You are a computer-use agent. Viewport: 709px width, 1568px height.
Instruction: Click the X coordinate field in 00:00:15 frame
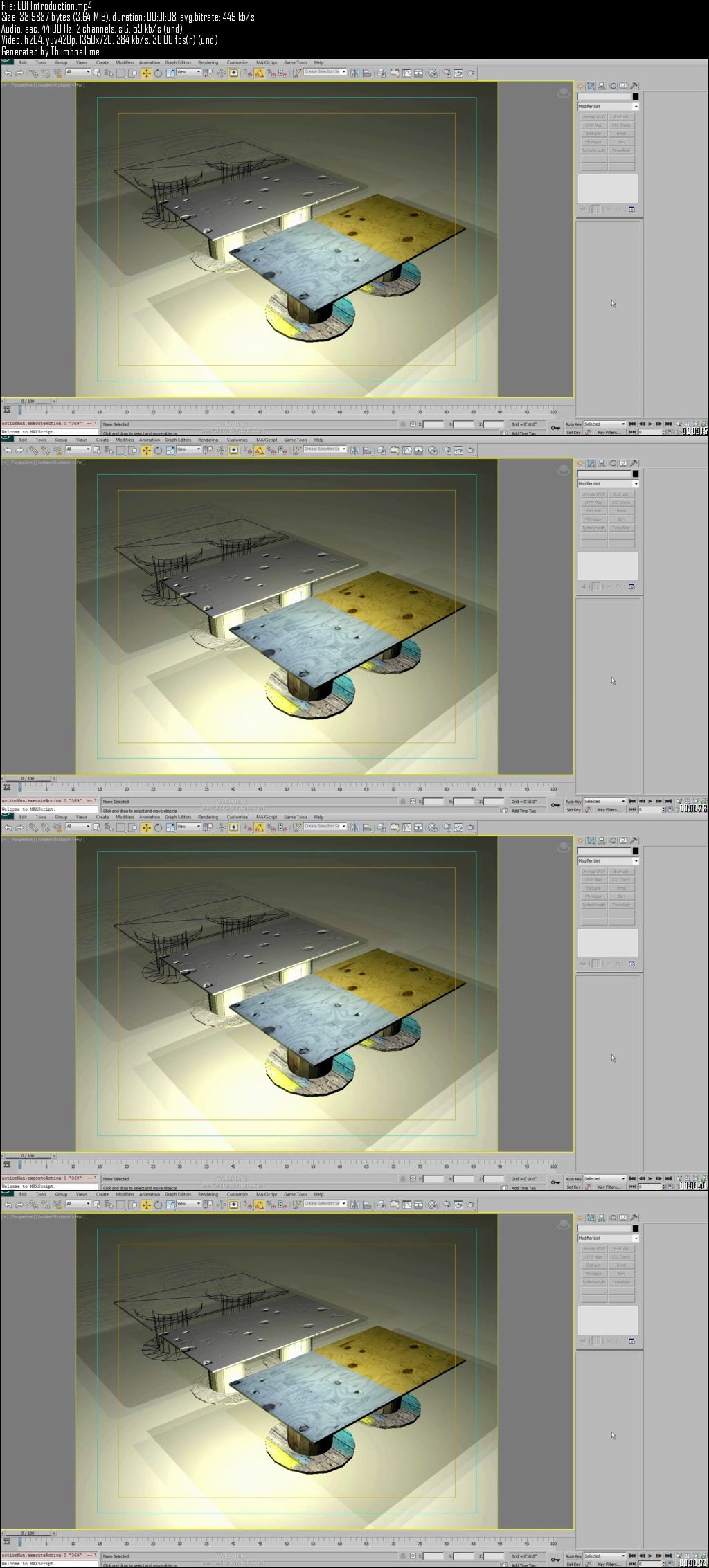point(433,424)
